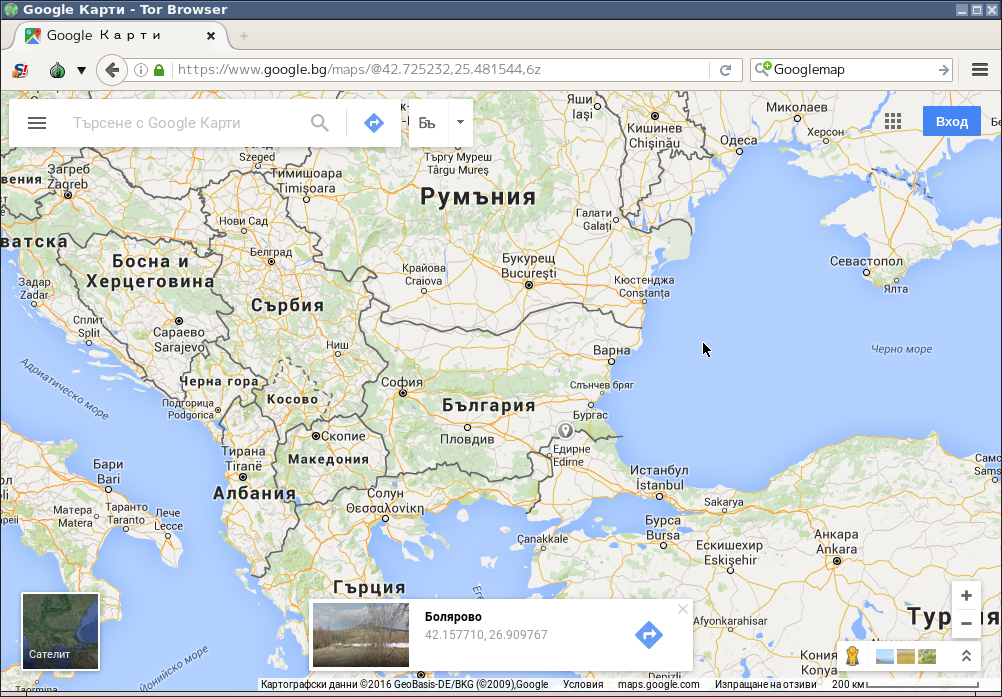Click the Черно море sea label

(x=902, y=349)
